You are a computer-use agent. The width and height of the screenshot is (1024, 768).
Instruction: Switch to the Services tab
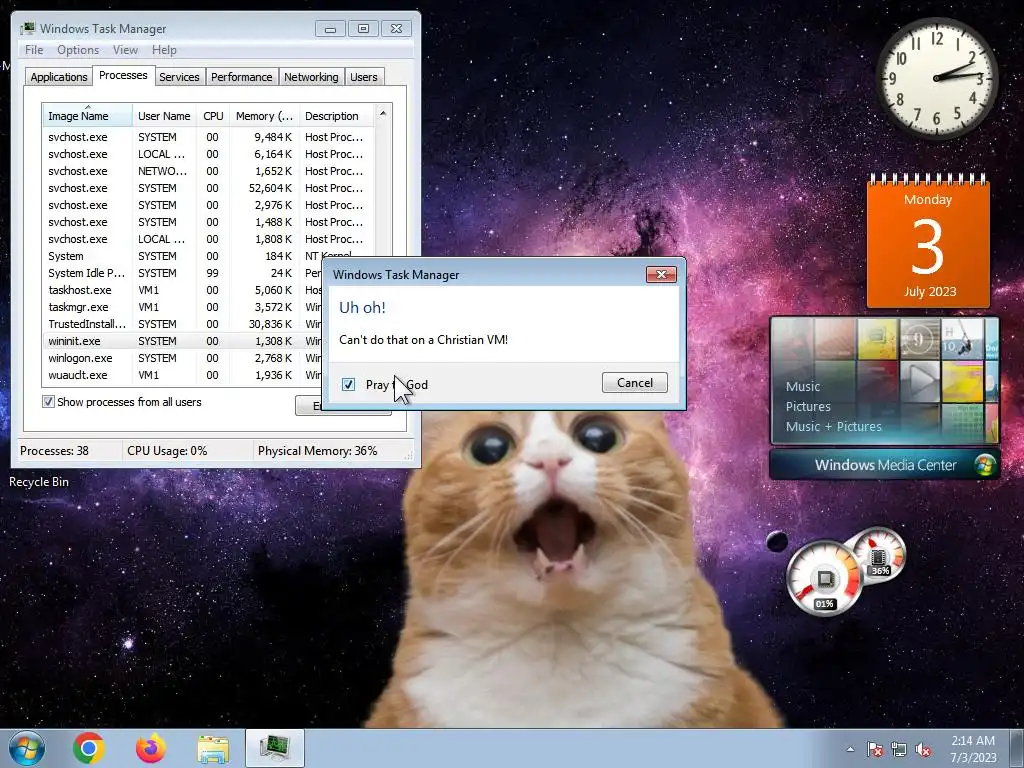point(179,76)
